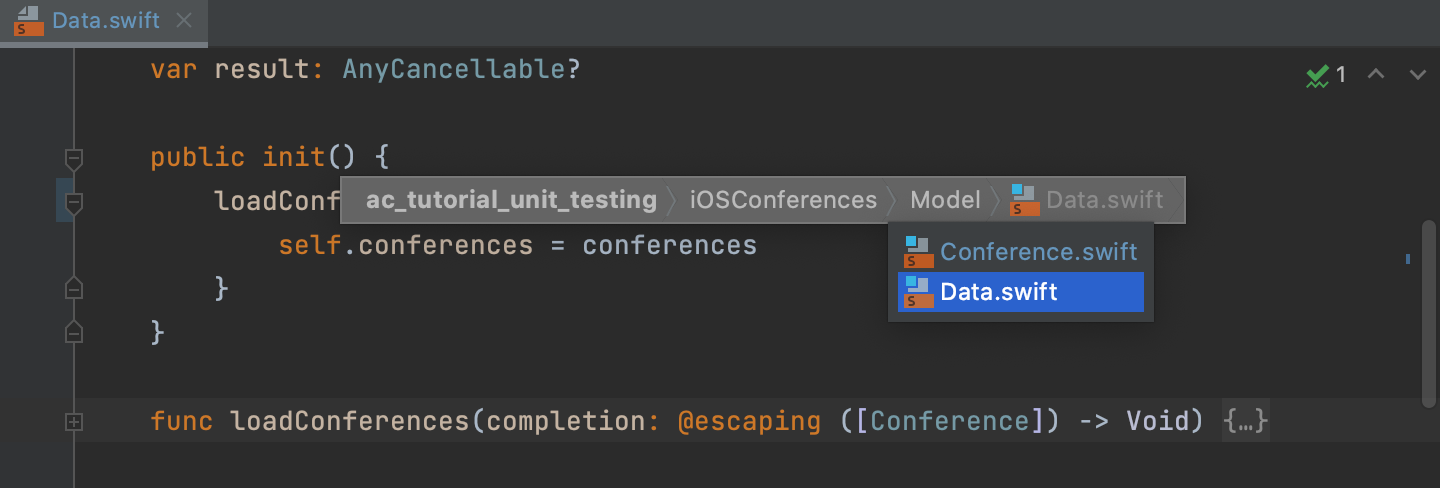This screenshot has height=488, width=1440.
Task: Click the closure closing-brace fold marker
Action: click(73, 289)
